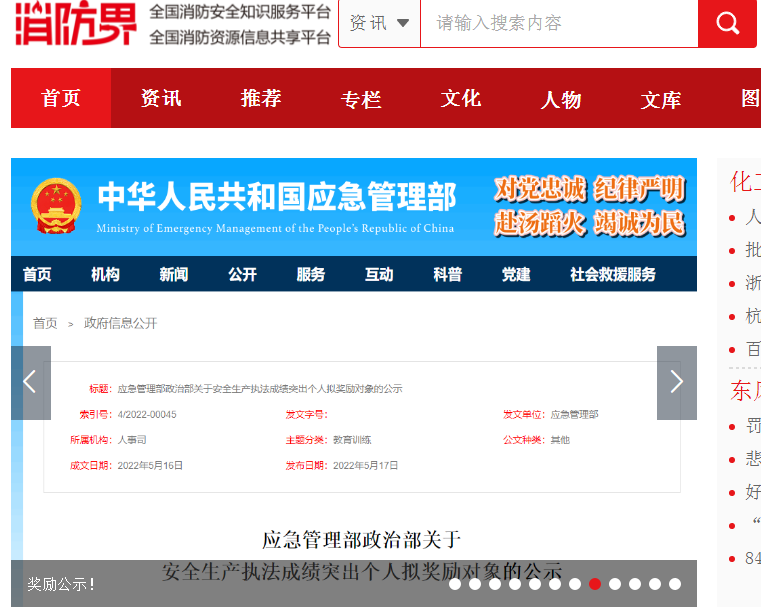This screenshot has height=607, width=761.
Task: Open the 文化 navigation tab
Action: pos(461,98)
